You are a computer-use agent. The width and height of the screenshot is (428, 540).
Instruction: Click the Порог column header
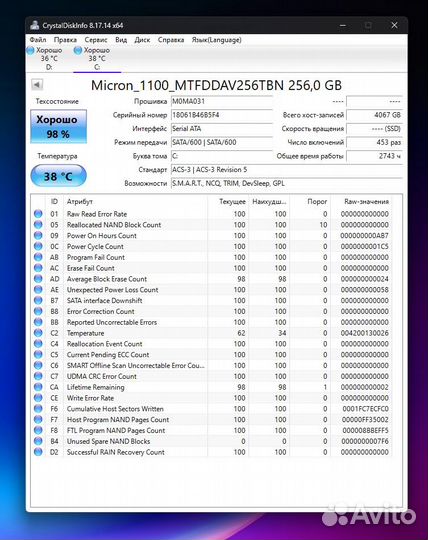click(311, 201)
